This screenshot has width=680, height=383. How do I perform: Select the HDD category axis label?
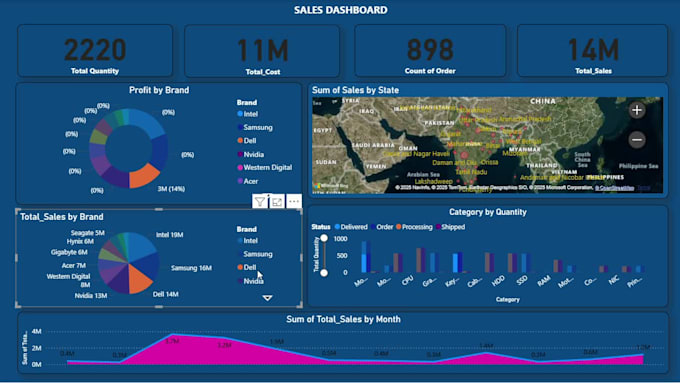tap(498, 280)
